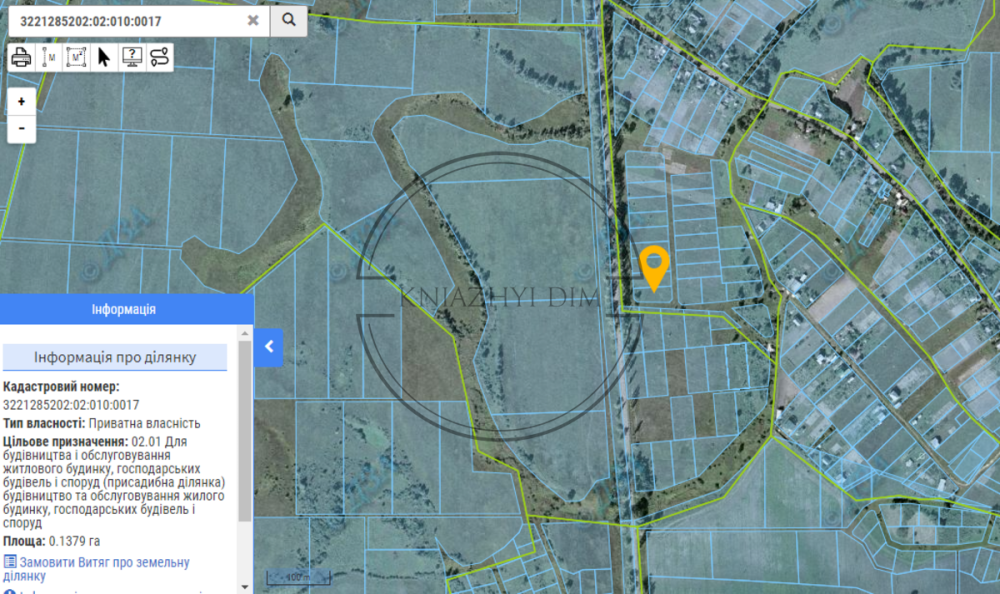The width and height of the screenshot is (1000, 594).
Task: Click the route planning tool icon
Action: click(160, 57)
